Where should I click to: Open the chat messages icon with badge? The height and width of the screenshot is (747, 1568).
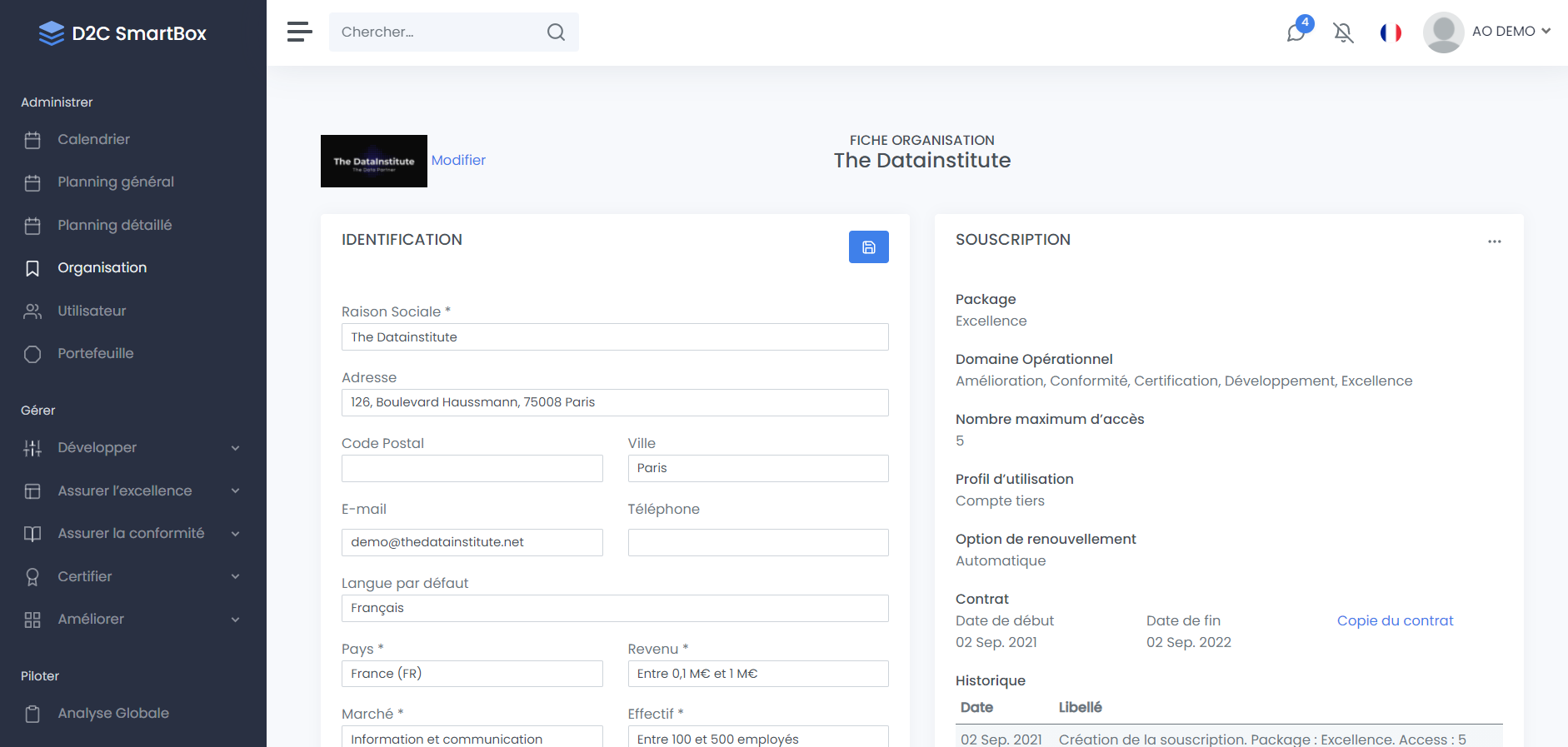(1296, 32)
